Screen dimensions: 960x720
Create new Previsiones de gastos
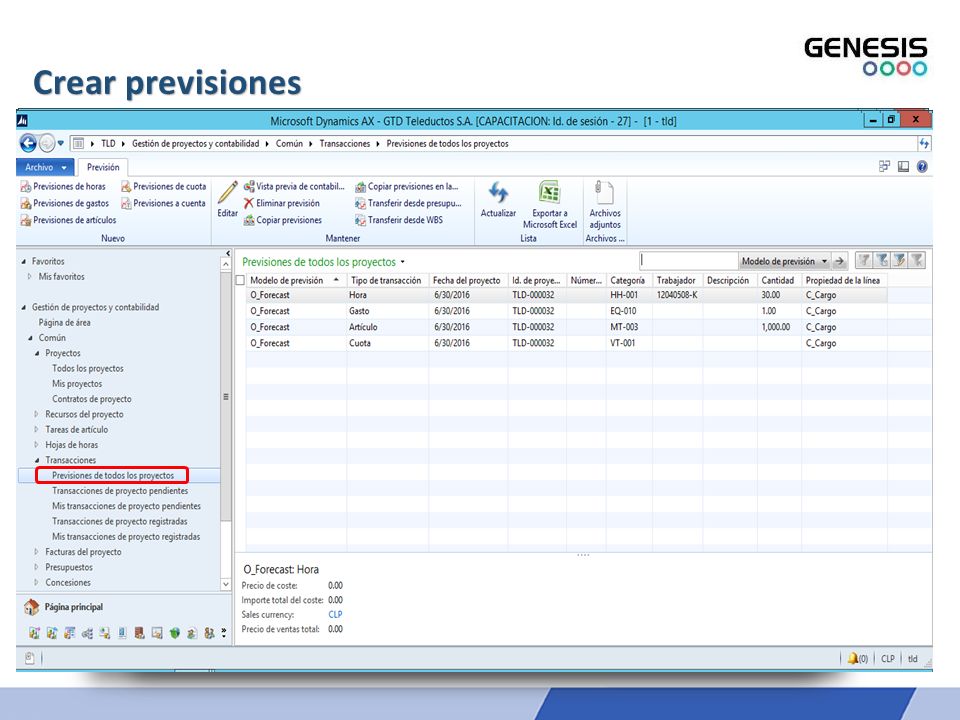[x=65, y=203]
